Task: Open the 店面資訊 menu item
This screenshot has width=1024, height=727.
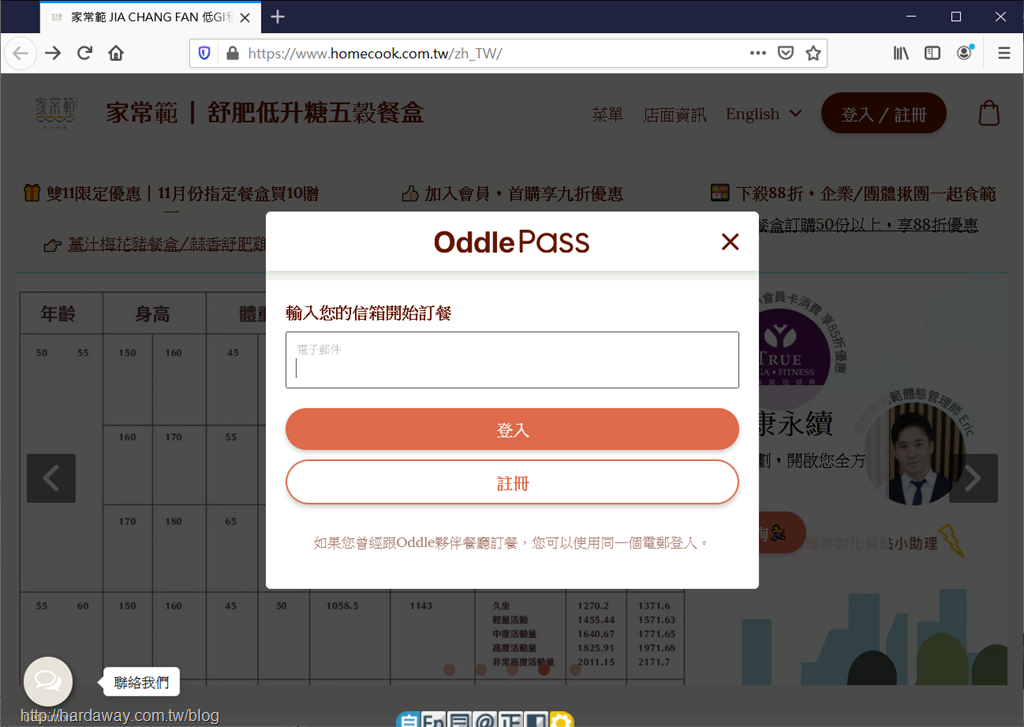Action: point(675,115)
